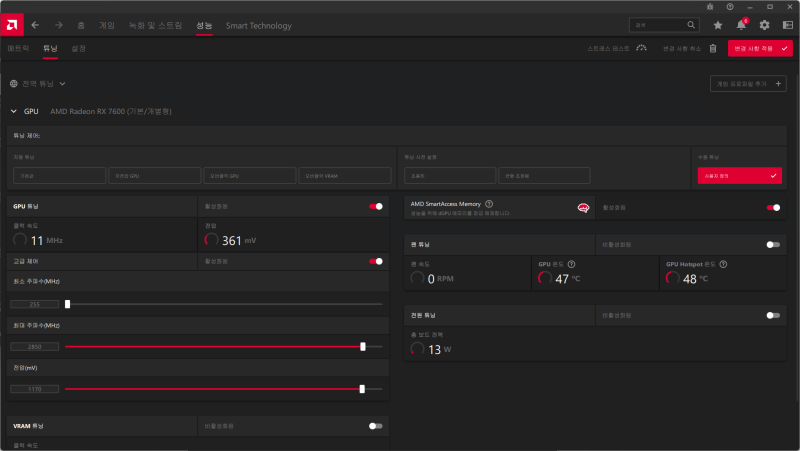
Task: Click the minimum frequency field showing 255
Action: (x=35, y=304)
